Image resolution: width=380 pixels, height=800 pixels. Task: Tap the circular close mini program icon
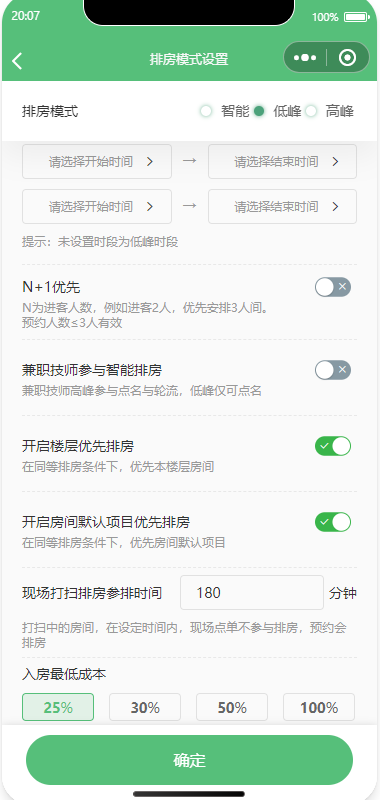347,58
